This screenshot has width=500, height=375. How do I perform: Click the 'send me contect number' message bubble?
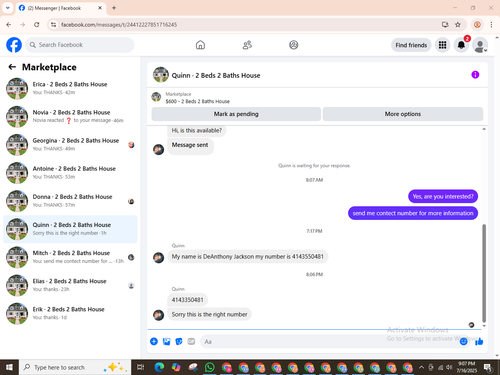(413, 213)
